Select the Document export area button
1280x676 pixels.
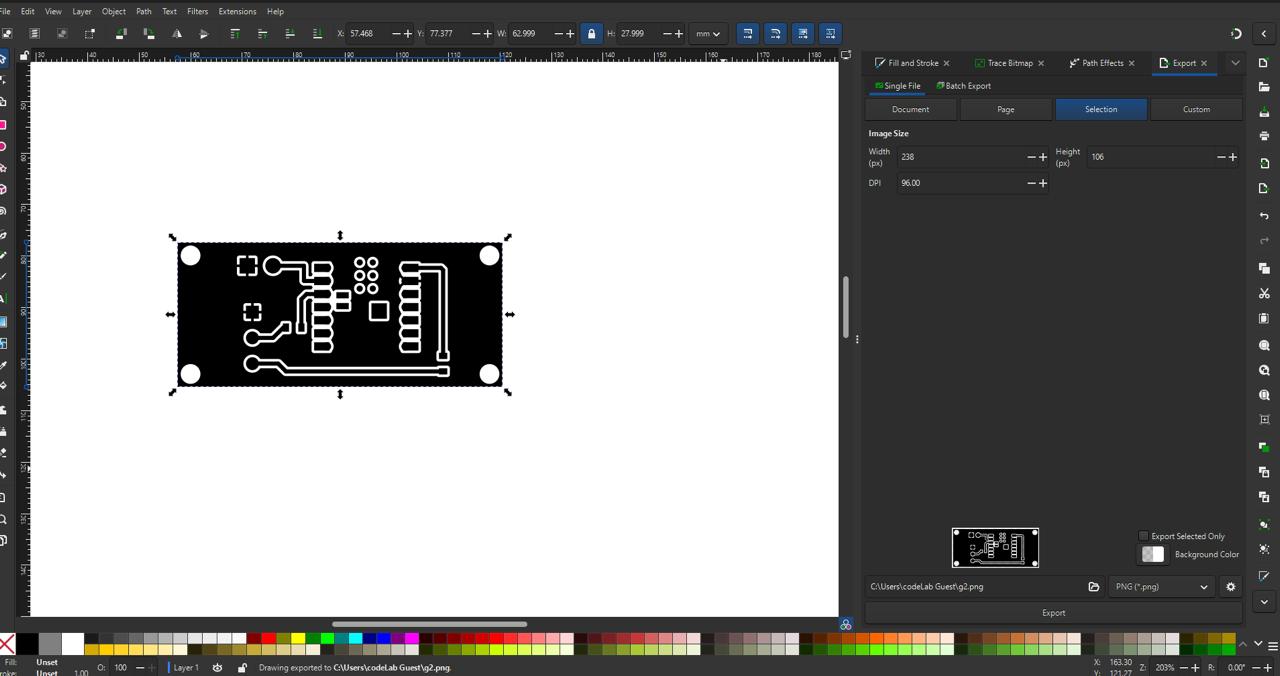(x=910, y=109)
